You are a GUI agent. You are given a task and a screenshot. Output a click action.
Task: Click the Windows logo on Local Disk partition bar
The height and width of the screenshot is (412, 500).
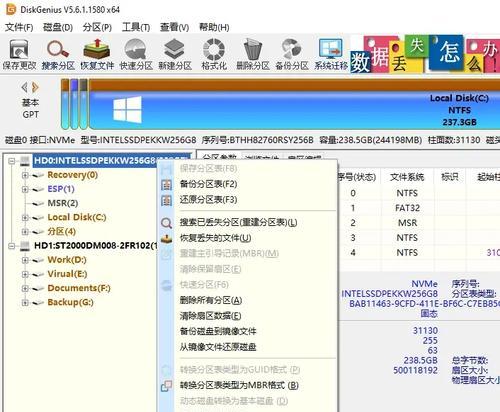click(x=127, y=109)
